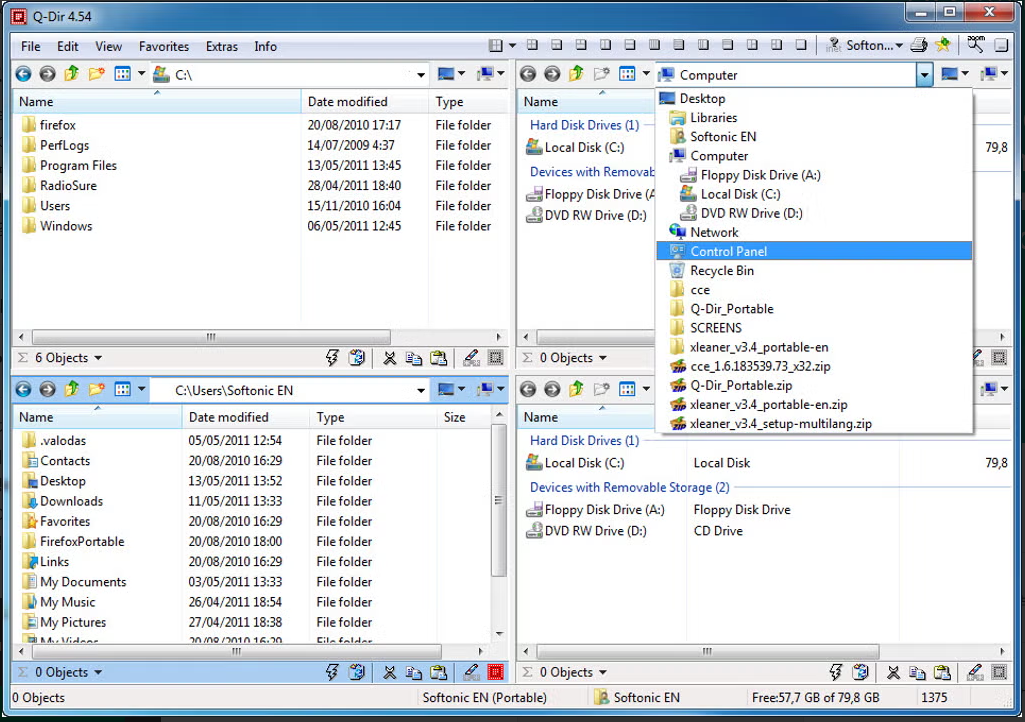Click the Hard Disk Drives (1) group in the bottom-right pane
This screenshot has width=1025, height=722.
coord(584,441)
